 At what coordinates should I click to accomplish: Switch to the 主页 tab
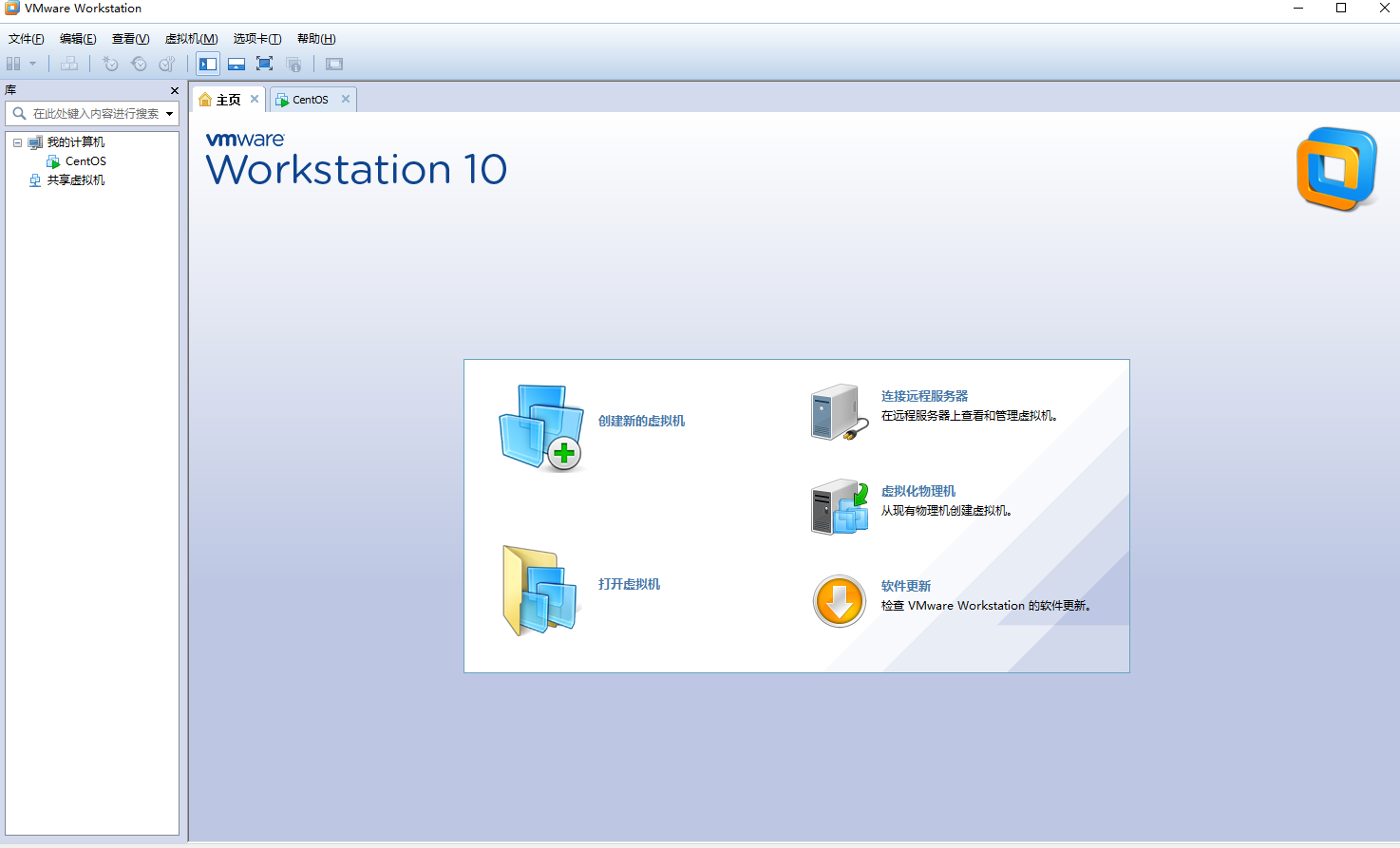(x=229, y=100)
